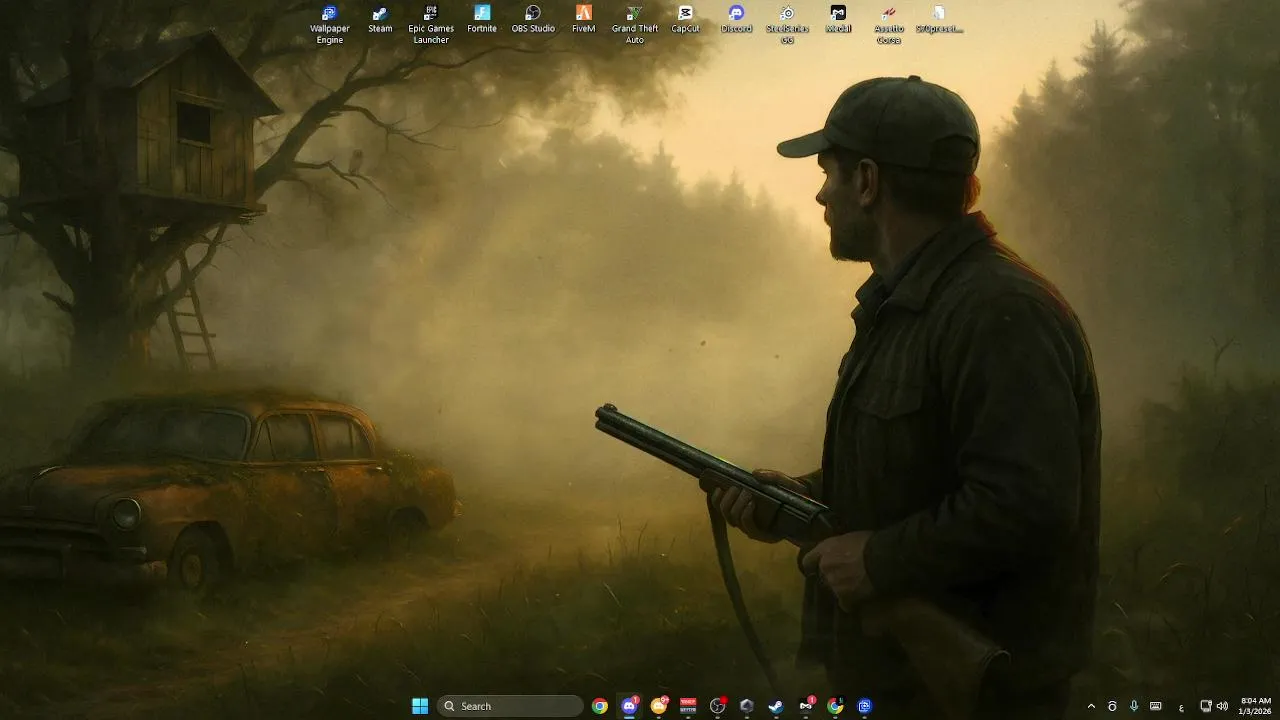Open Google Chrome next to the Search box

point(600,706)
